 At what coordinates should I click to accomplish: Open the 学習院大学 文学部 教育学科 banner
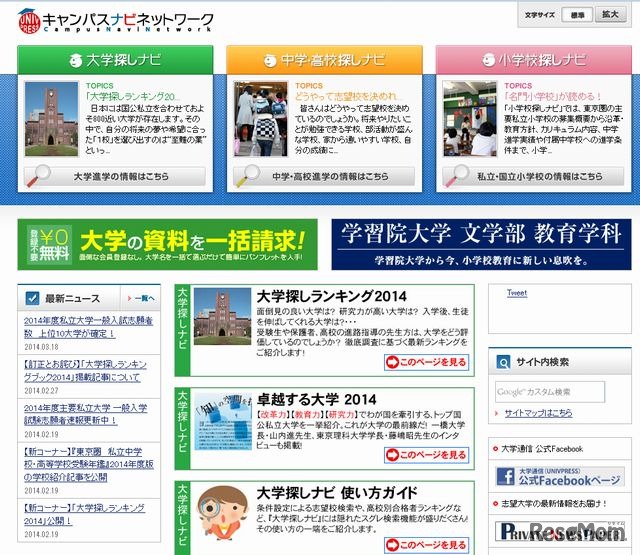482,244
